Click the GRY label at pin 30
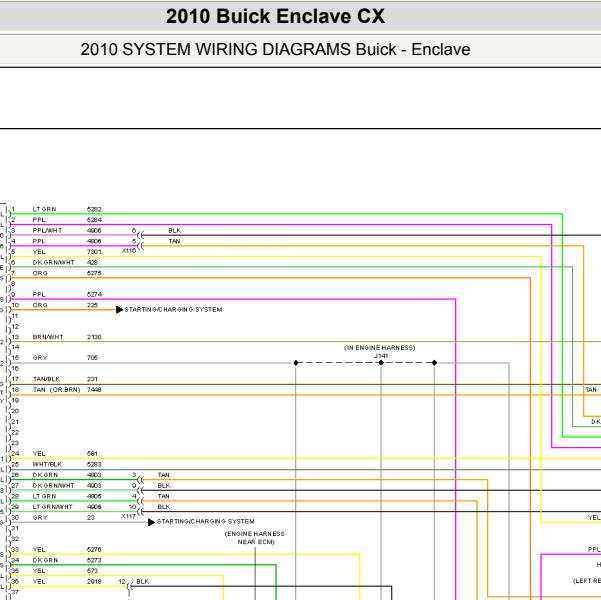The image size is (601, 600). (x=40, y=518)
